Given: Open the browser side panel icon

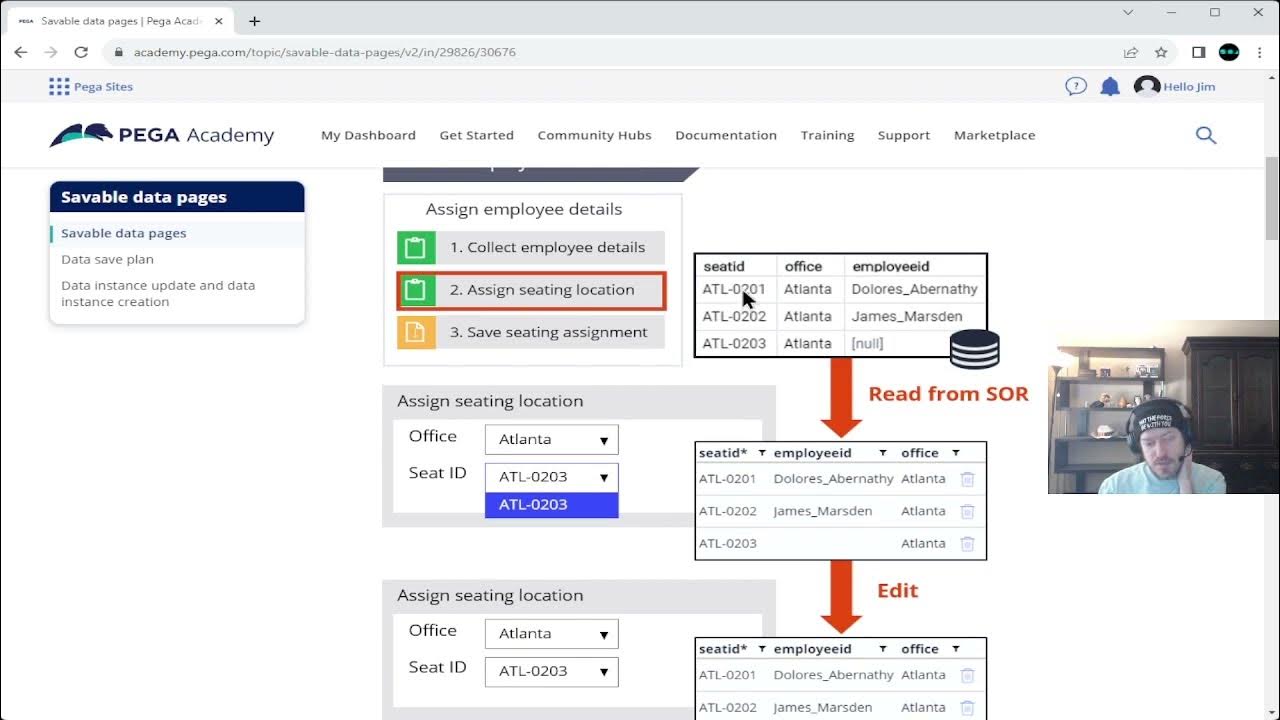Looking at the screenshot, I should (1198, 52).
